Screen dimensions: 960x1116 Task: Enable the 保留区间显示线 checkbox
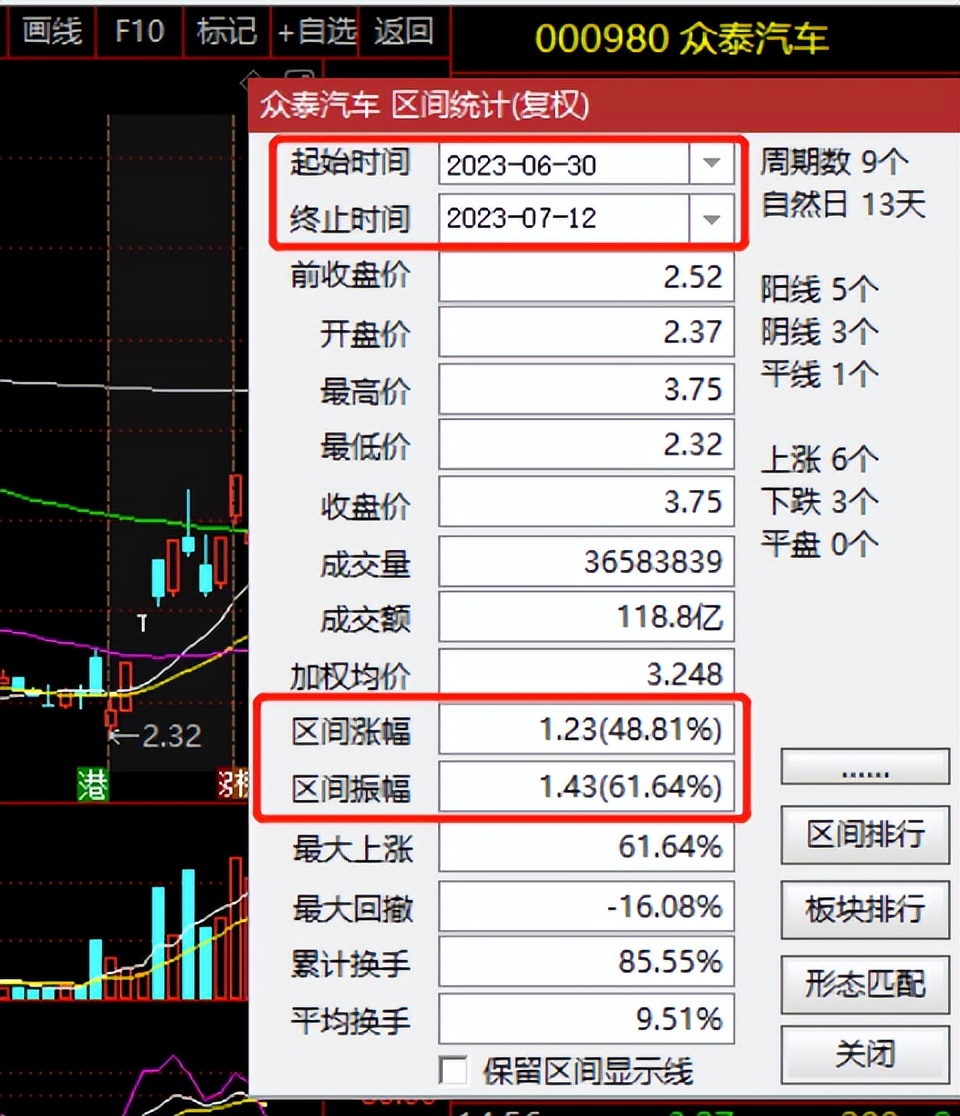(454, 1070)
